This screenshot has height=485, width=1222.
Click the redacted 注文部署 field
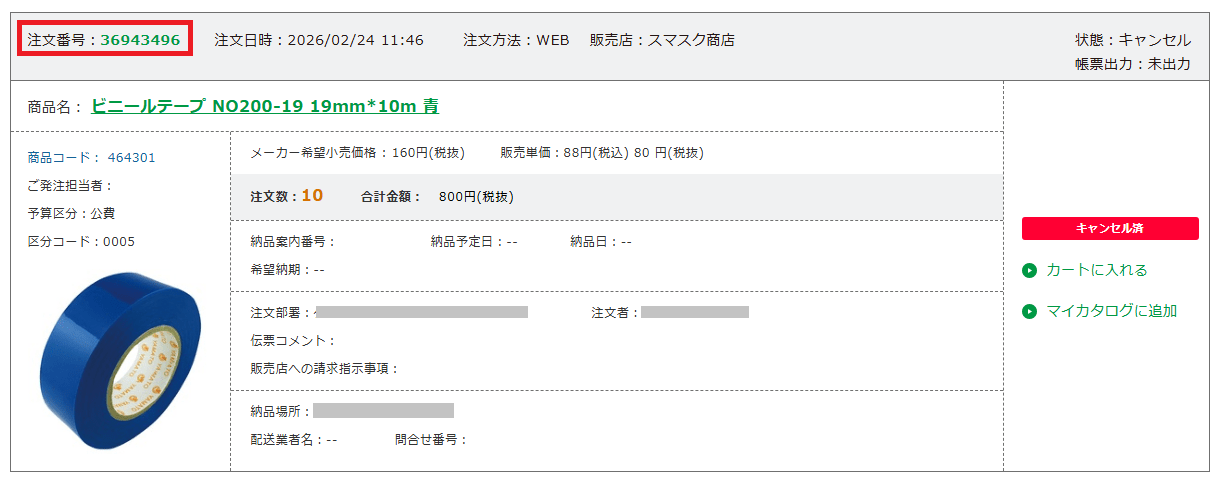point(421,312)
